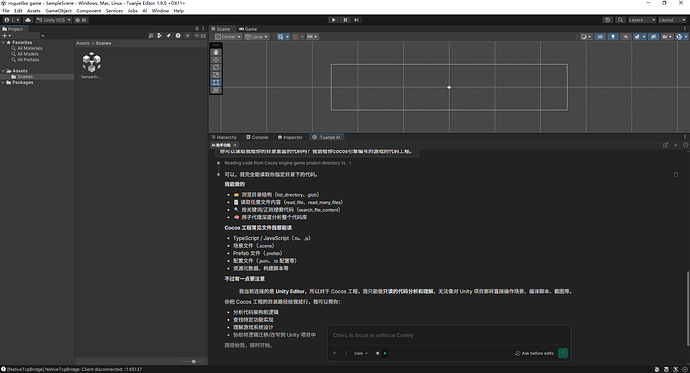Toggle Ask before edits option

point(534,353)
